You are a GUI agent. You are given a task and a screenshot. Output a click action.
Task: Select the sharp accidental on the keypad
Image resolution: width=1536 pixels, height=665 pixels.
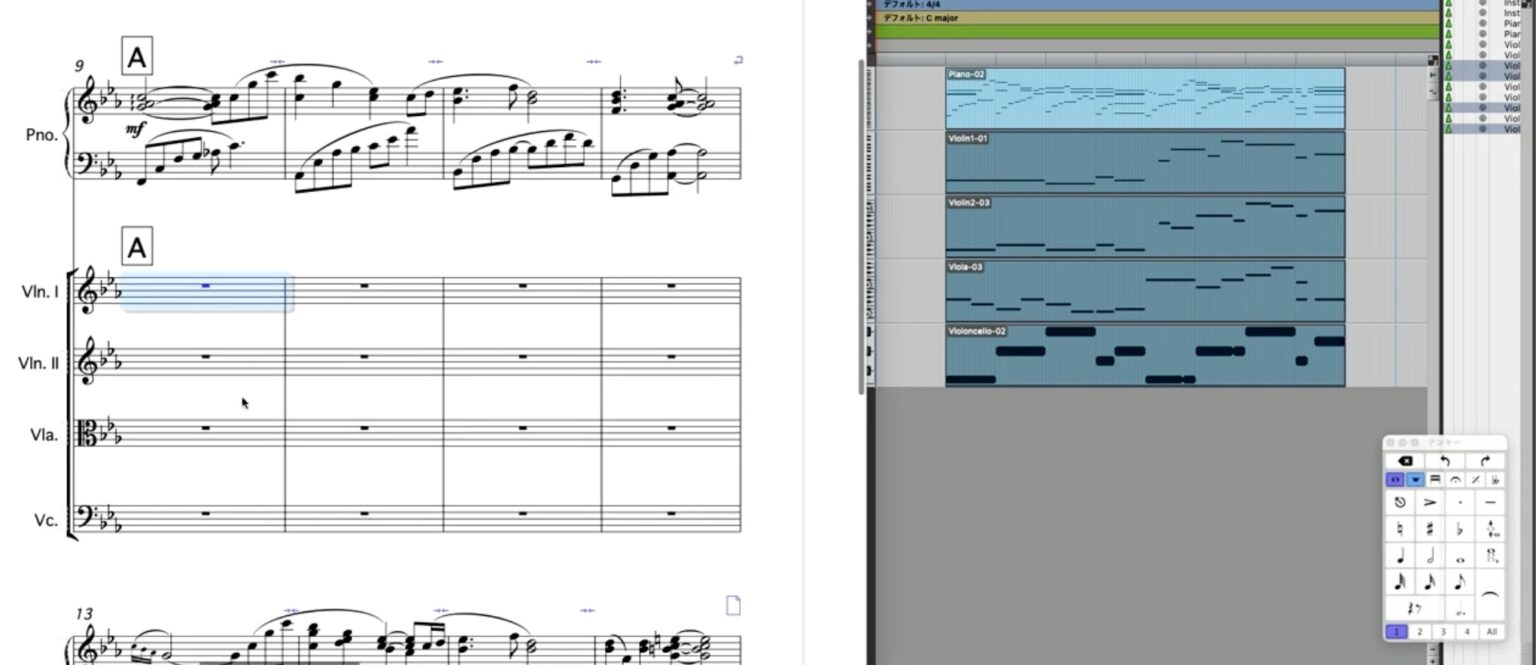1430,530
